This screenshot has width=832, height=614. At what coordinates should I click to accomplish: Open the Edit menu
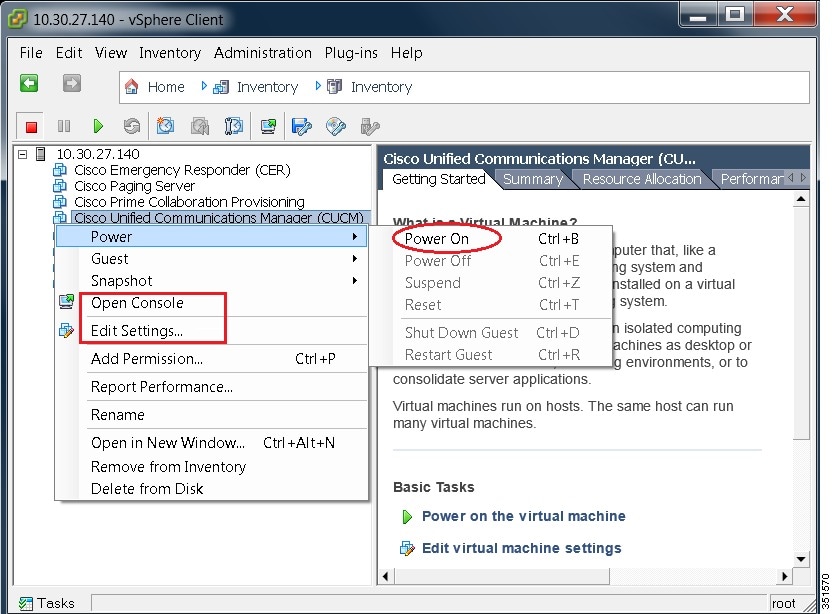tap(69, 53)
